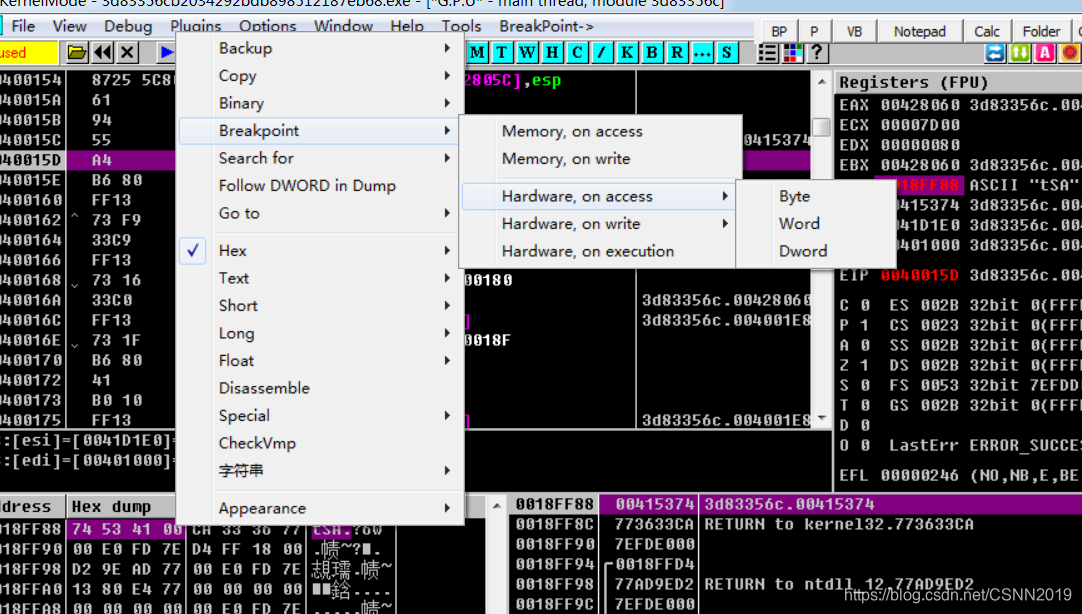Expand the Short submenu
This screenshot has width=1082, height=614.
318,306
